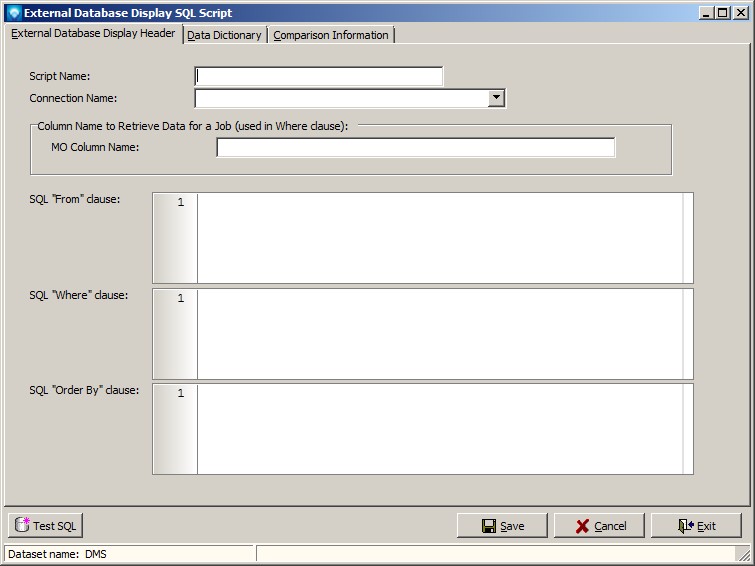Click inside the Connection Name combo box
Image resolution: width=755 pixels, height=566 pixels.
[x=340, y=98]
